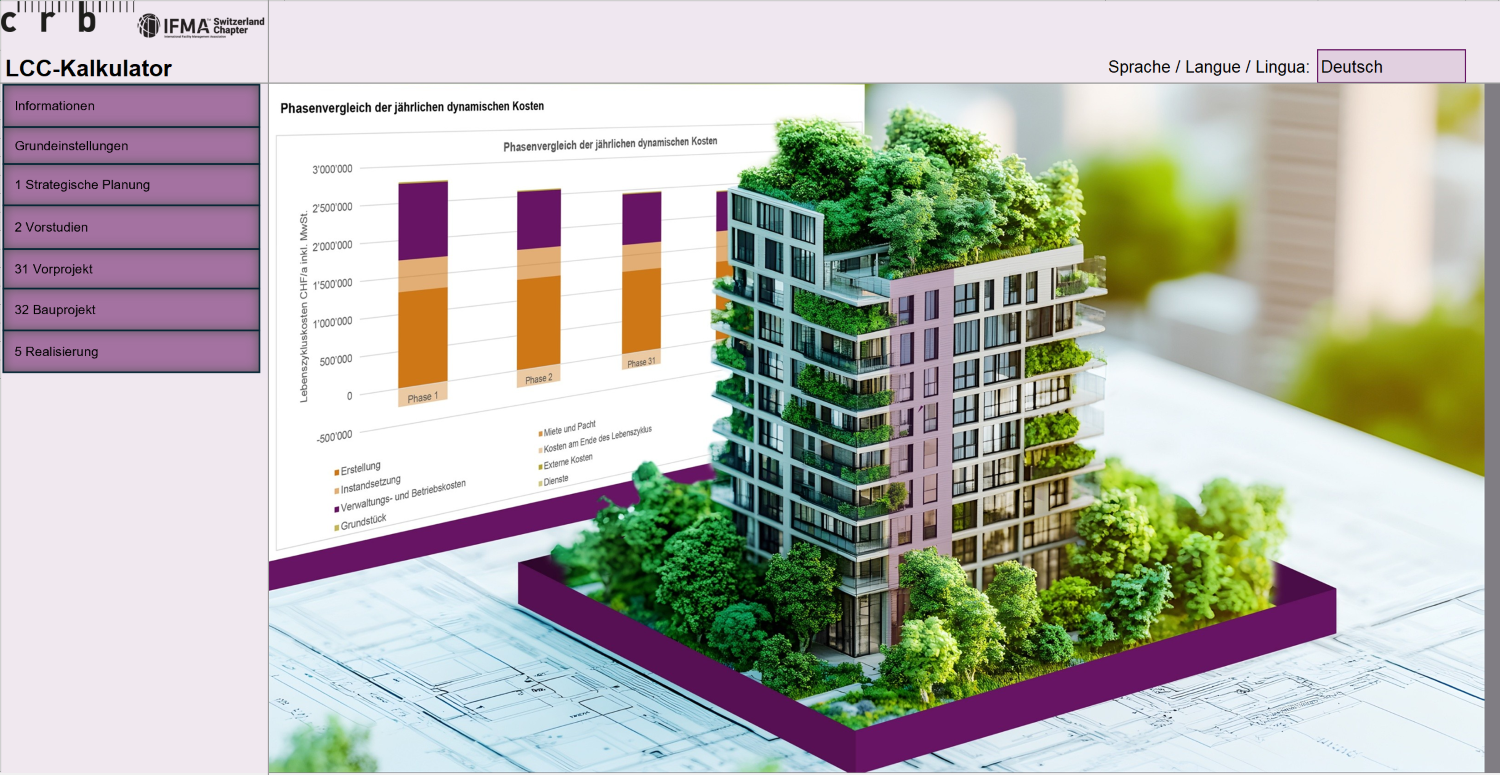
Task: Select 1 Strategische Planung phase
Action: [131, 185]
